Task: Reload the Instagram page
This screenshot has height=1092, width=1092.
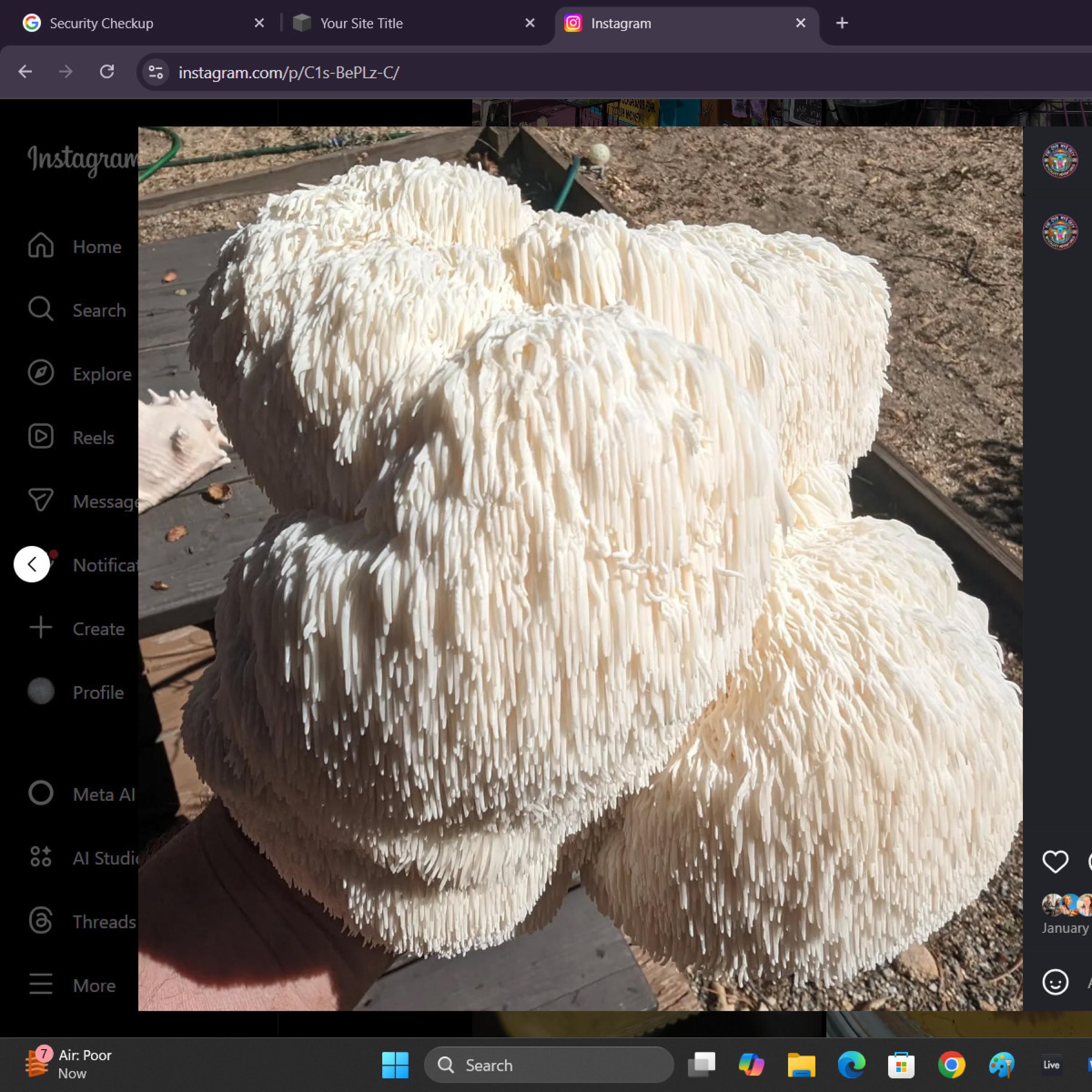Action: click(107, 72)
